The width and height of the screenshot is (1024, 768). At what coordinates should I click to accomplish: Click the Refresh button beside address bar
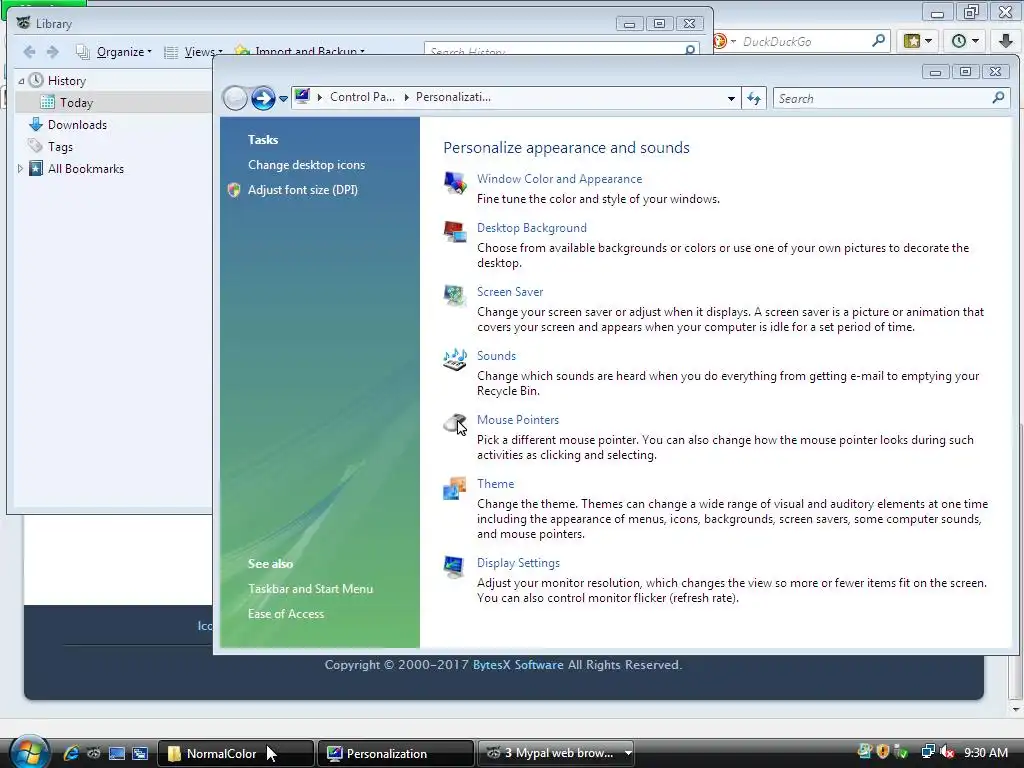point(754,99)
